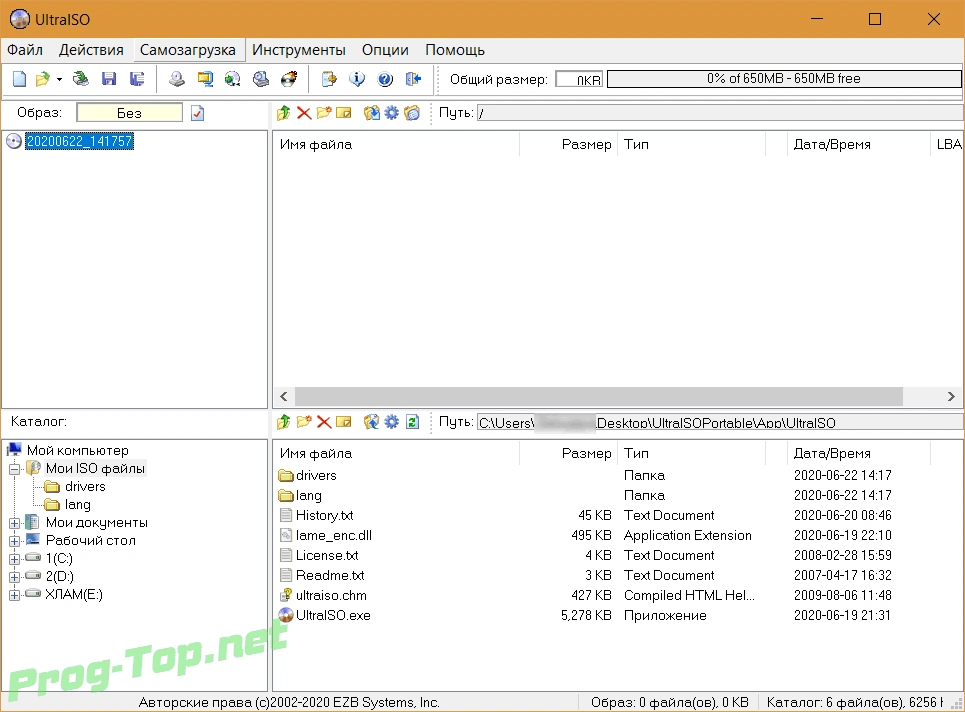Screen dimensions: 965x712
Task: Select the ultraiso.chm file row
Action: point(618,596)
